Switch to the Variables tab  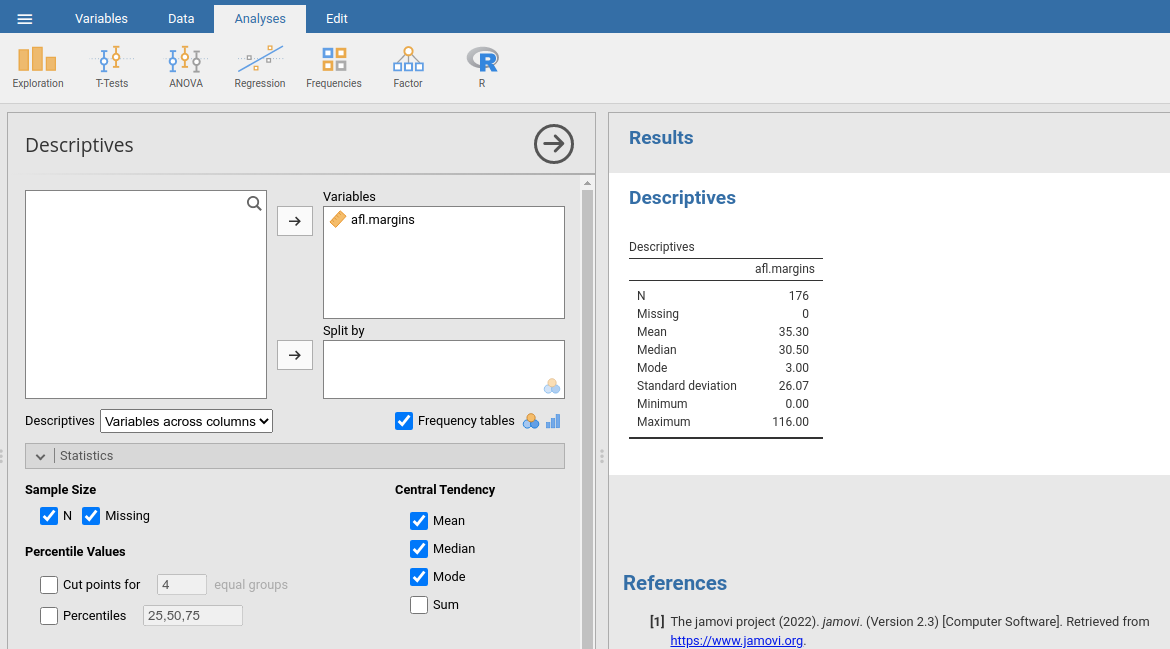101,19
